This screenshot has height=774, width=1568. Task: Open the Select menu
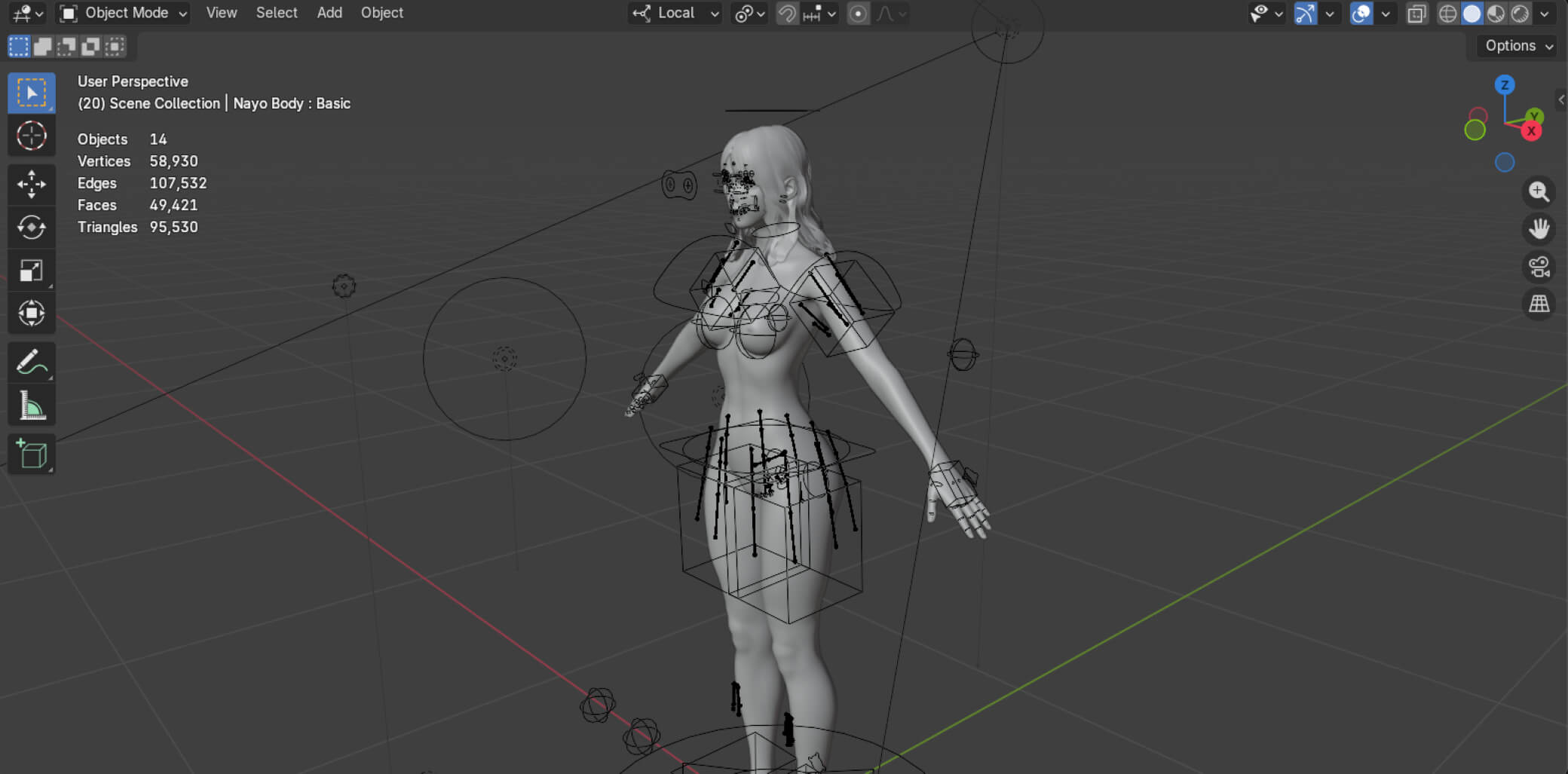coord(277,13)
